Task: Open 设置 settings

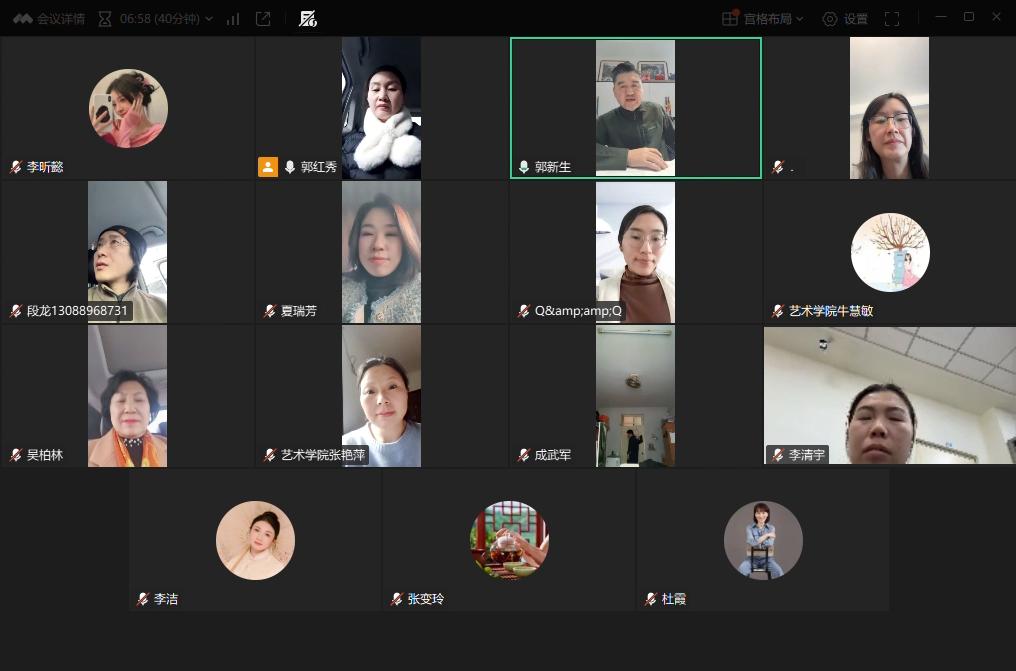Action: click(845, 18)
